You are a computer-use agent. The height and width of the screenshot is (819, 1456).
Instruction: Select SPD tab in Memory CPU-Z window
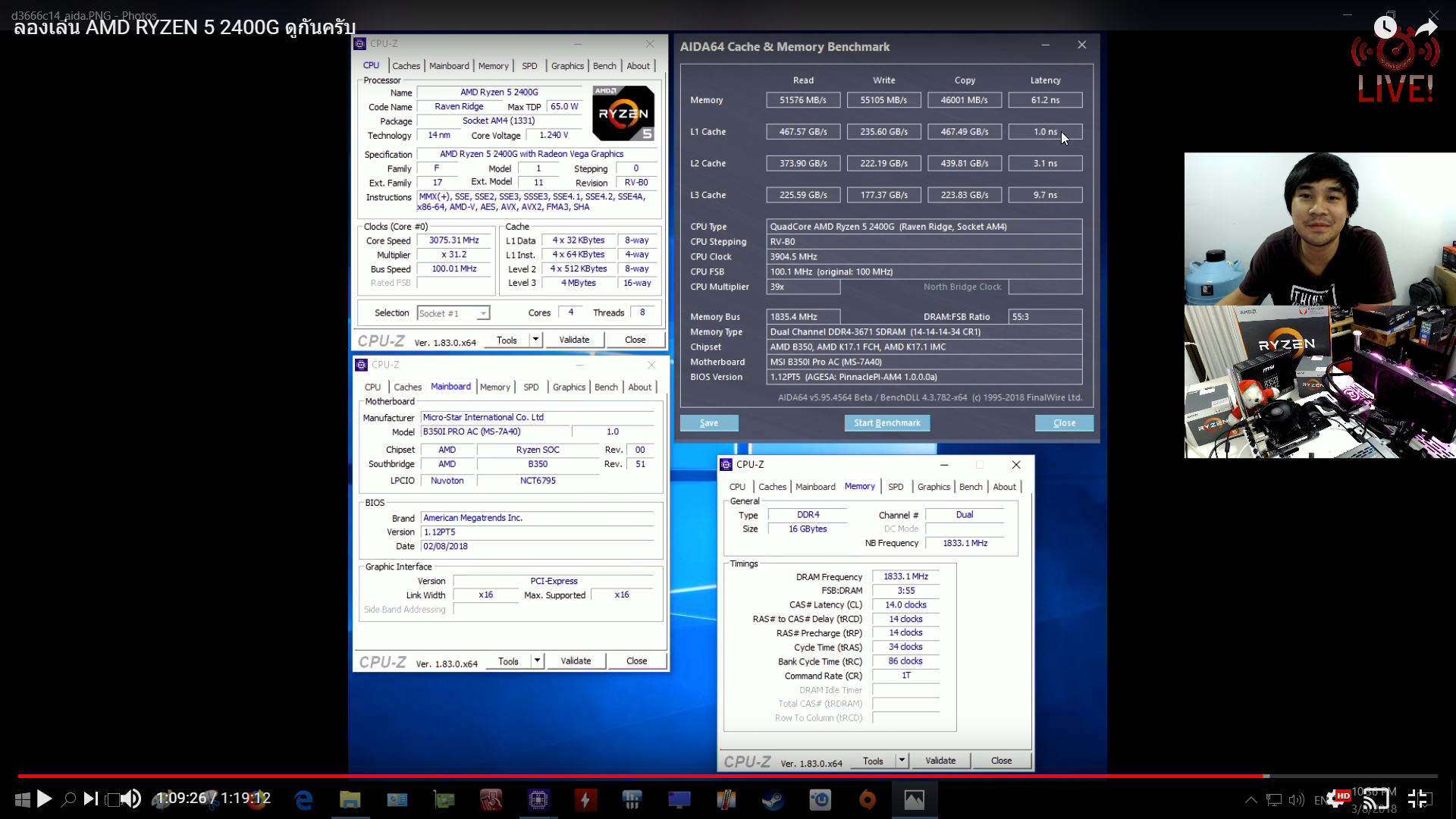(x=896, y=487)
